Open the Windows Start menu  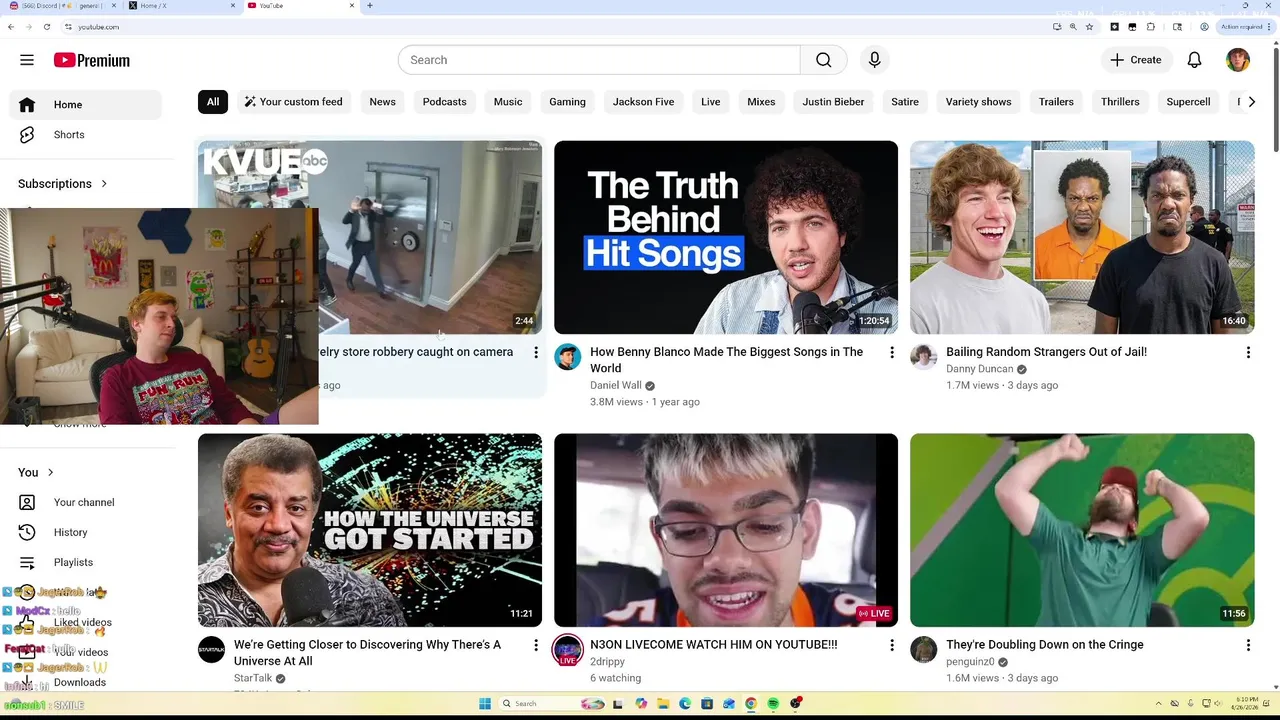tap(485, 704)
